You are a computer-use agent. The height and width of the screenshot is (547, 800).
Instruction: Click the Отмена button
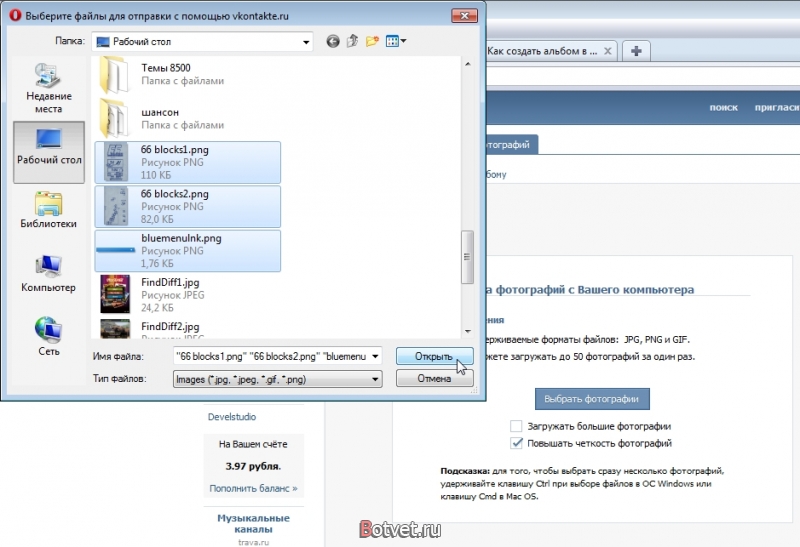click(x=434, y=379)
